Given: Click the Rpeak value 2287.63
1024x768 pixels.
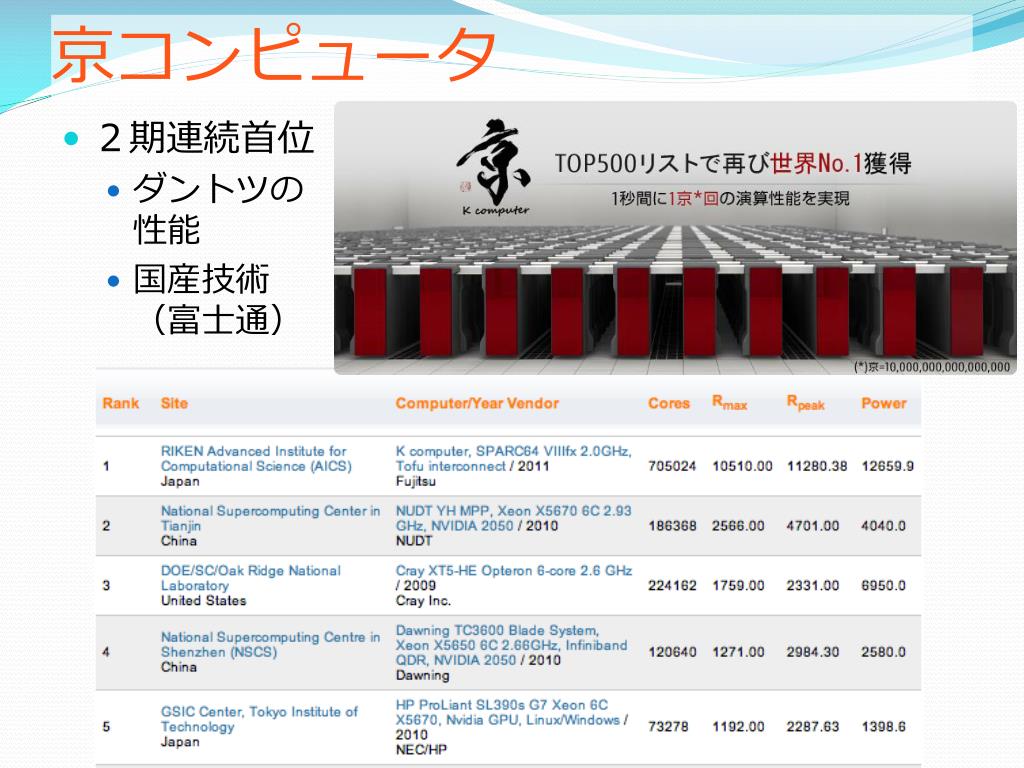Looking at the screenshot, I should pos(812,727).
